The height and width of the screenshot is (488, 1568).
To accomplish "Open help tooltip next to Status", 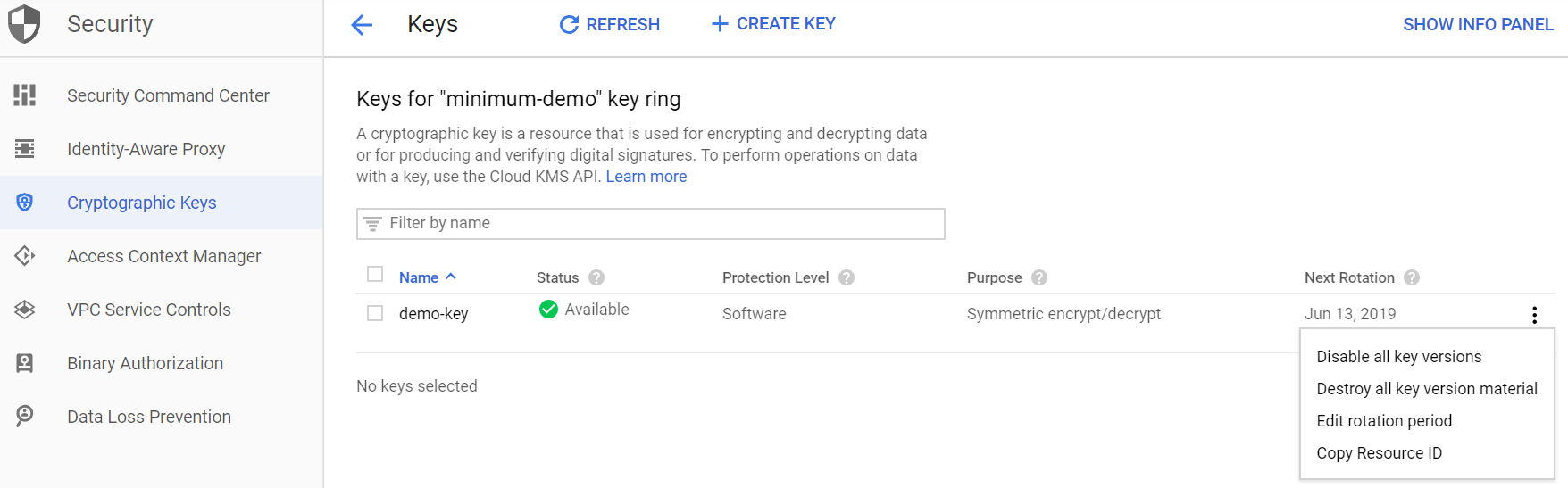I will point(596,277).
